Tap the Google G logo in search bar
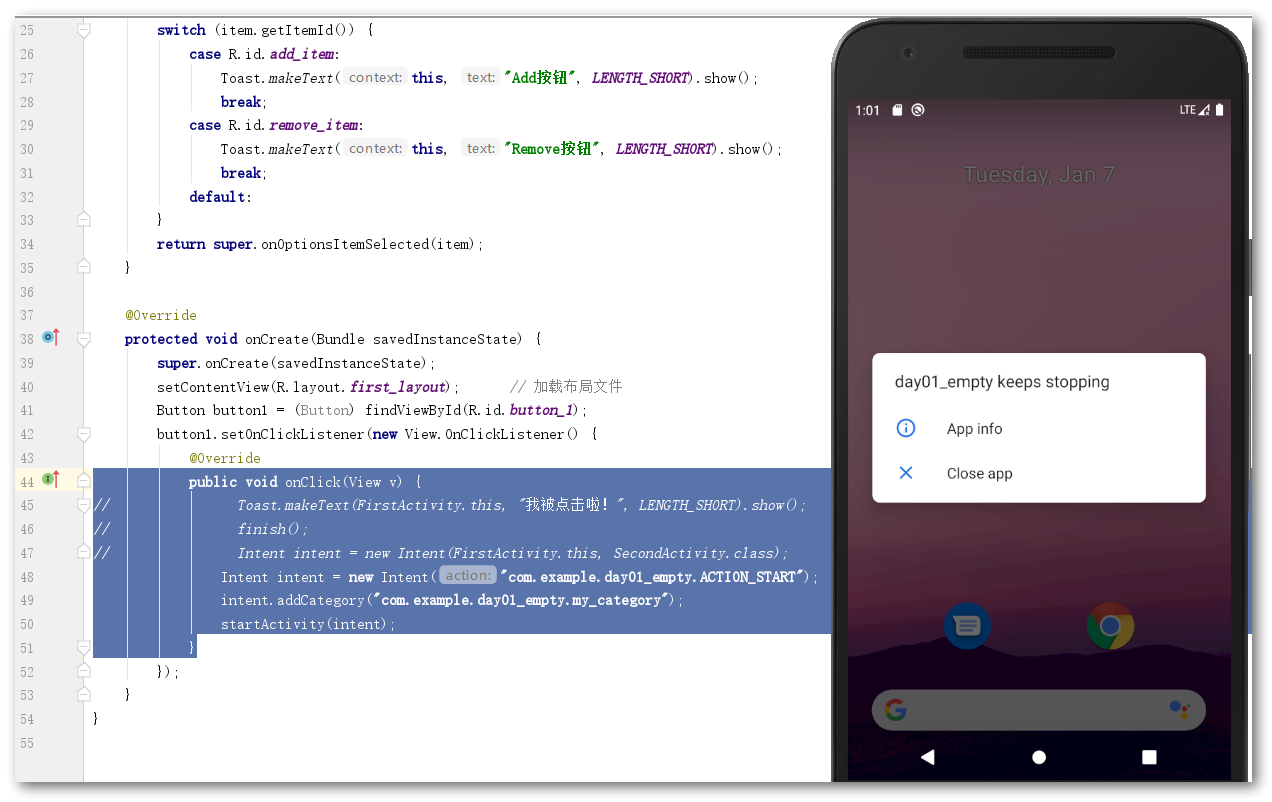This screenshot has height=802, width=1272. pos(896,710)
